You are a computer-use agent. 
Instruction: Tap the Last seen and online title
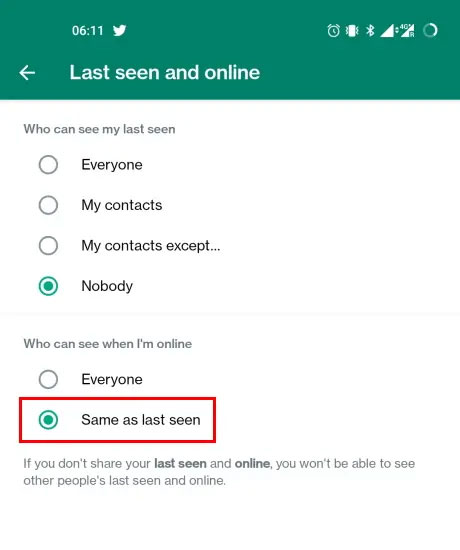[x=165, y=73]
